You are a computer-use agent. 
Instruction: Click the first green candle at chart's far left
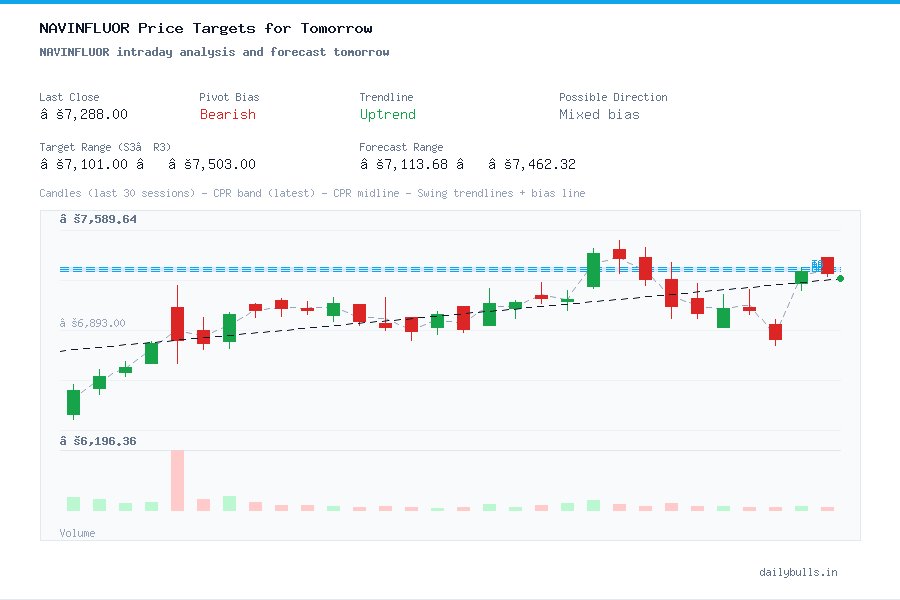[x=73, y=402]
